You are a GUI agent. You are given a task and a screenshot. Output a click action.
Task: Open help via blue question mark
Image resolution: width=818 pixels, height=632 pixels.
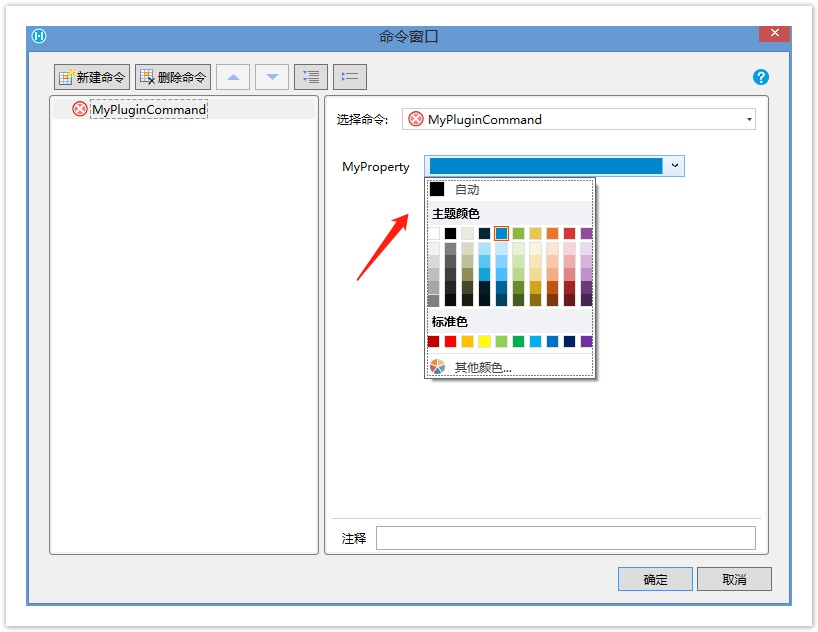pos(761,77)
